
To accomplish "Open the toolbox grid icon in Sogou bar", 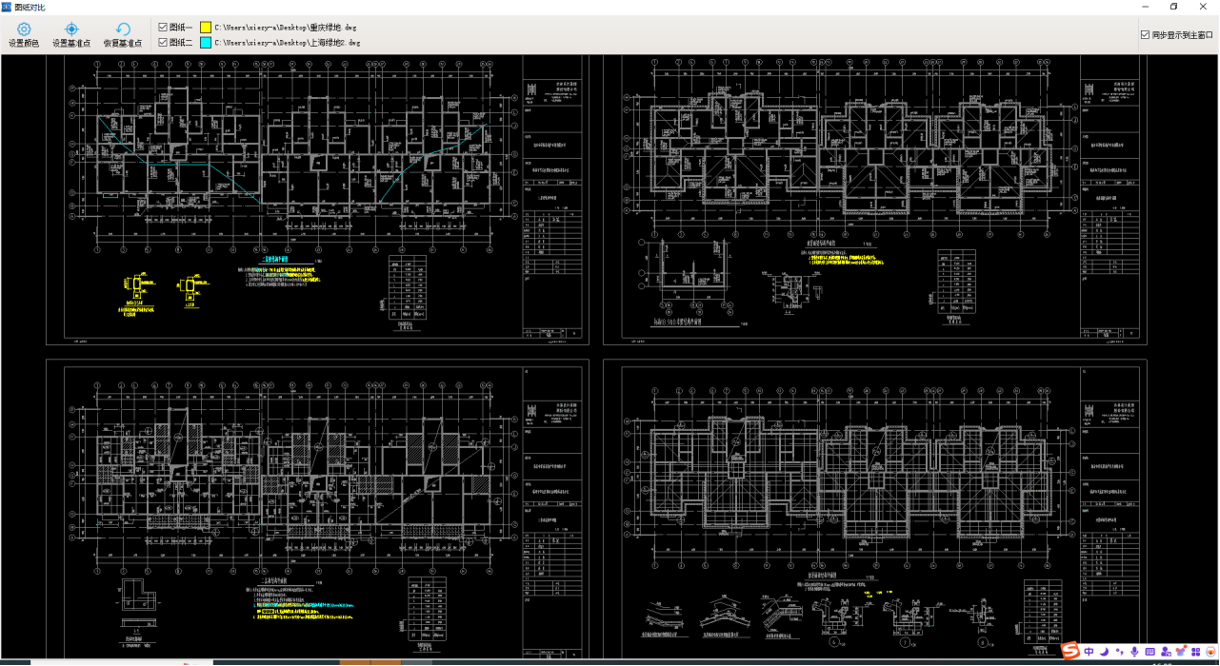I will coord(1195,652).
